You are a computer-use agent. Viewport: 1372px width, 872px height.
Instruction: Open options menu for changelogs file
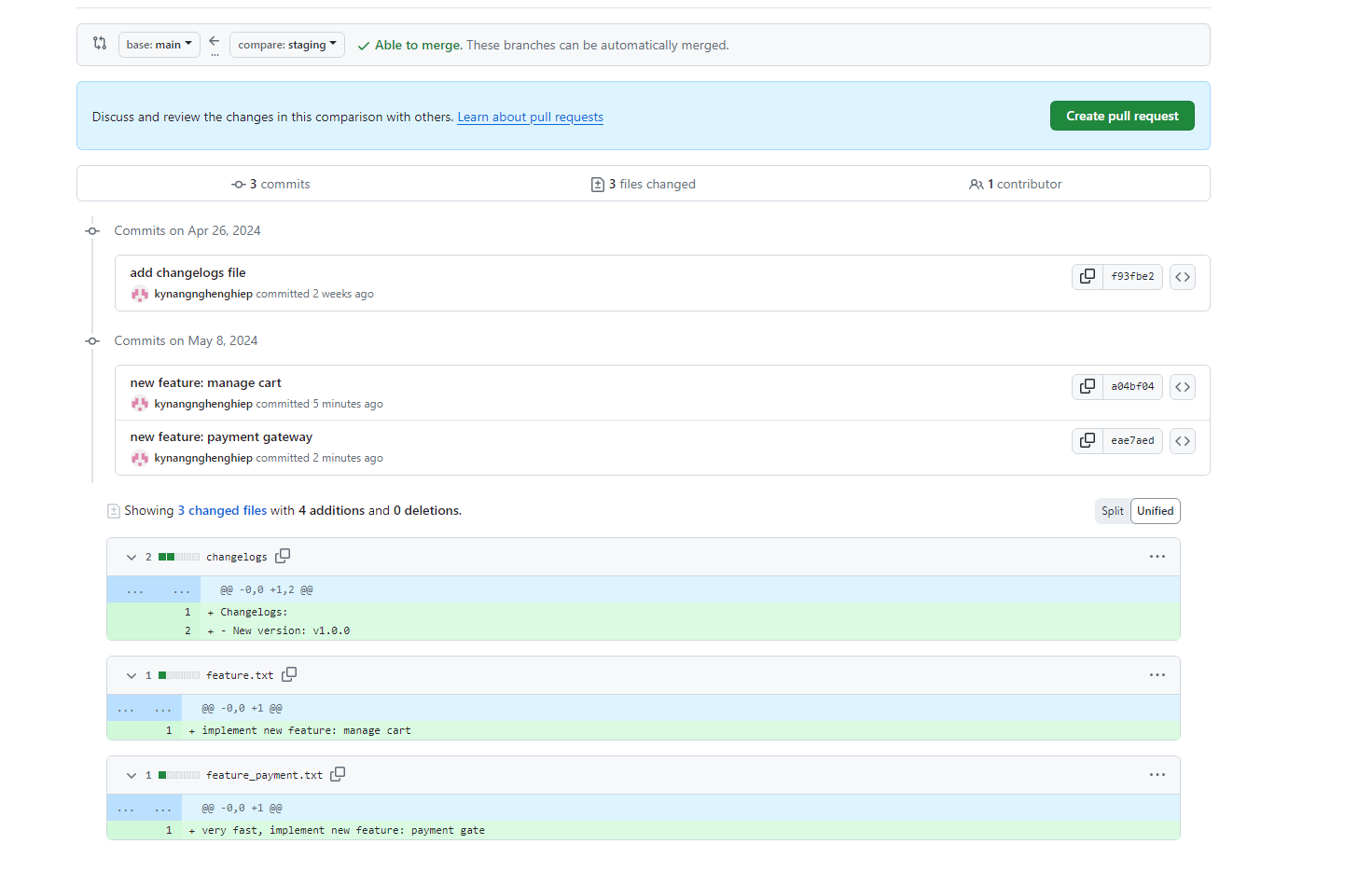1157,557
